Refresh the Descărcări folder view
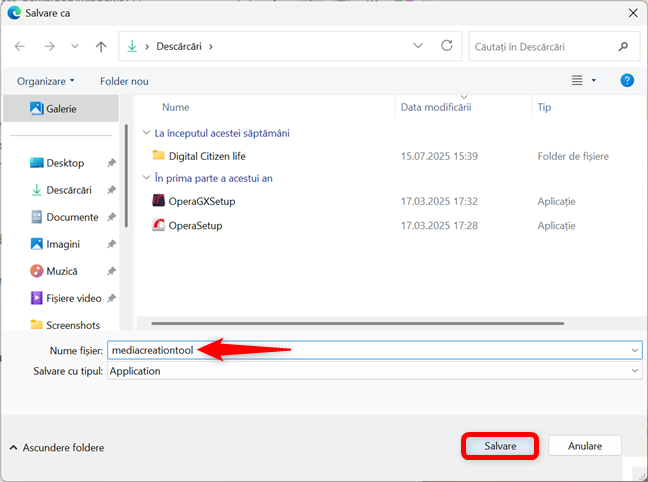 tap(447, 46)
